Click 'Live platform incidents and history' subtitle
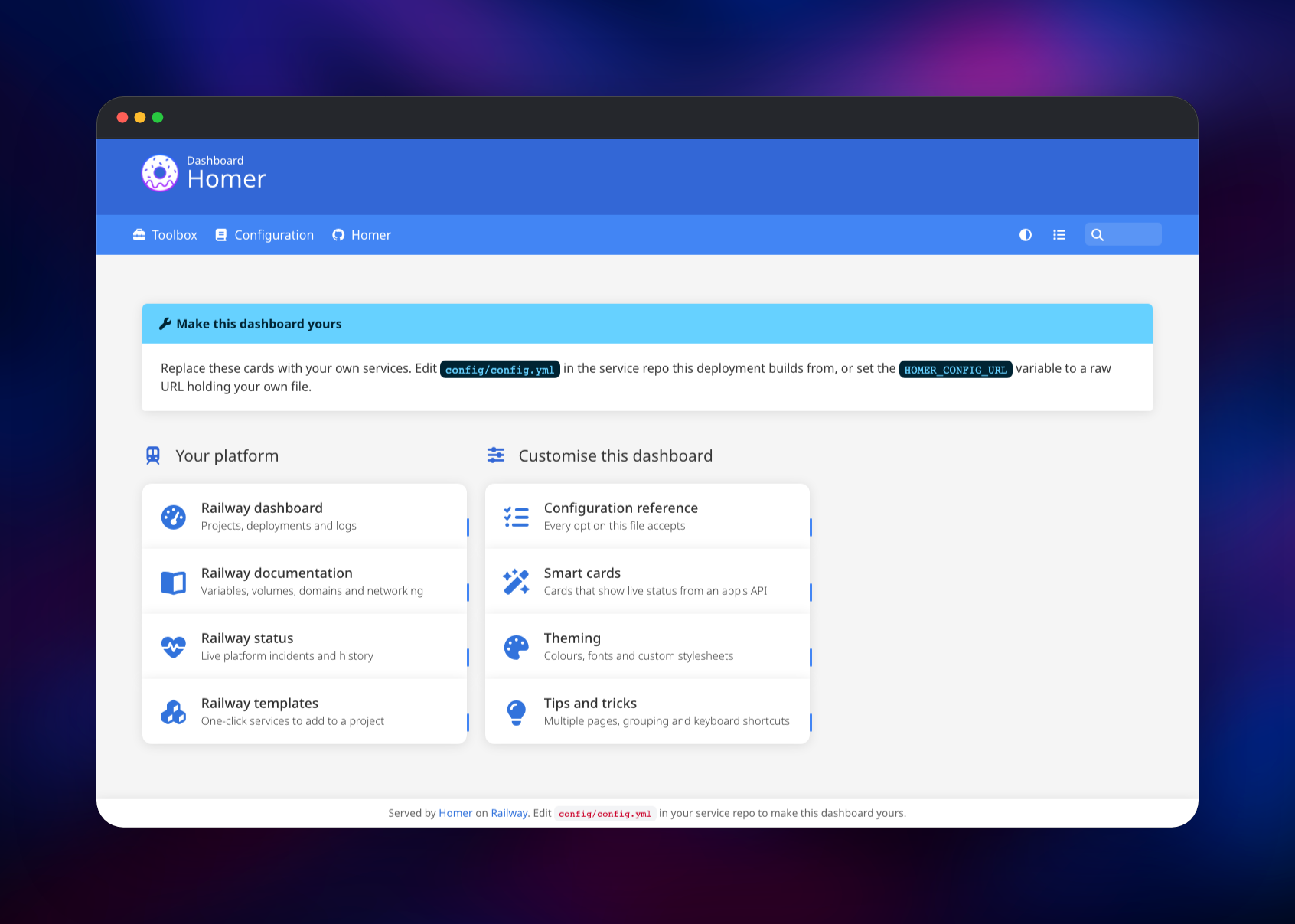This screenshot has width=1295, height=924. click(x=287, y=656)
